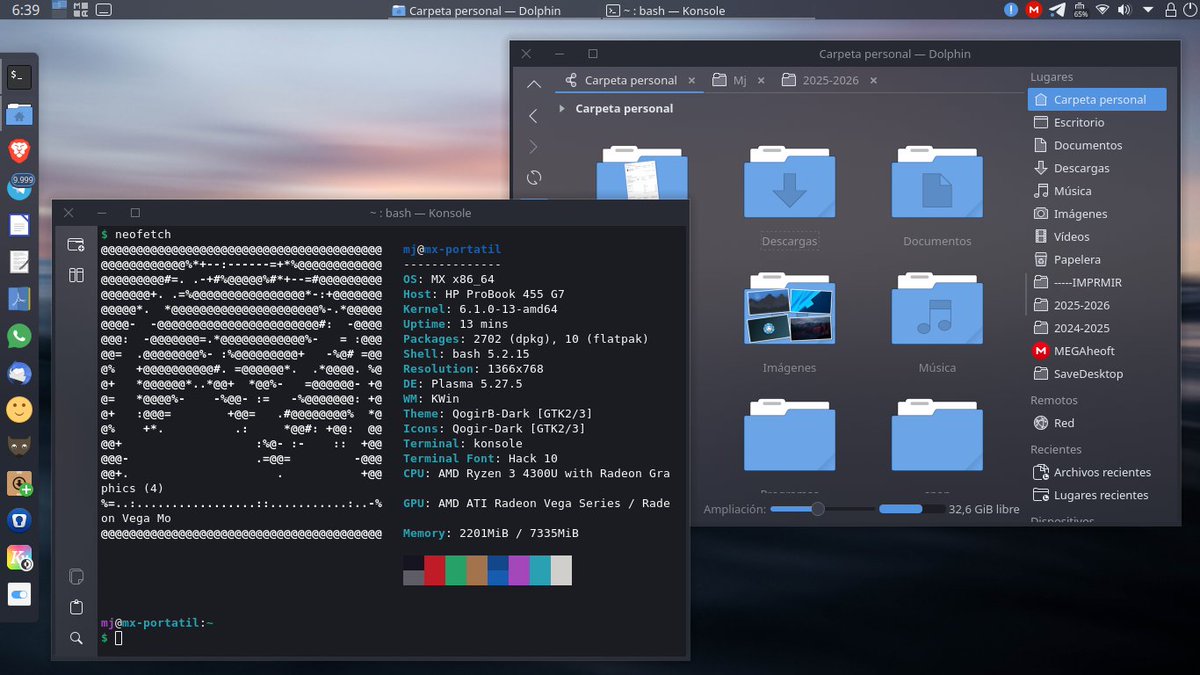The width and height of the screenshot is (1200, 675).
Task: Check battery status showing 65%
Action: 1080,10
